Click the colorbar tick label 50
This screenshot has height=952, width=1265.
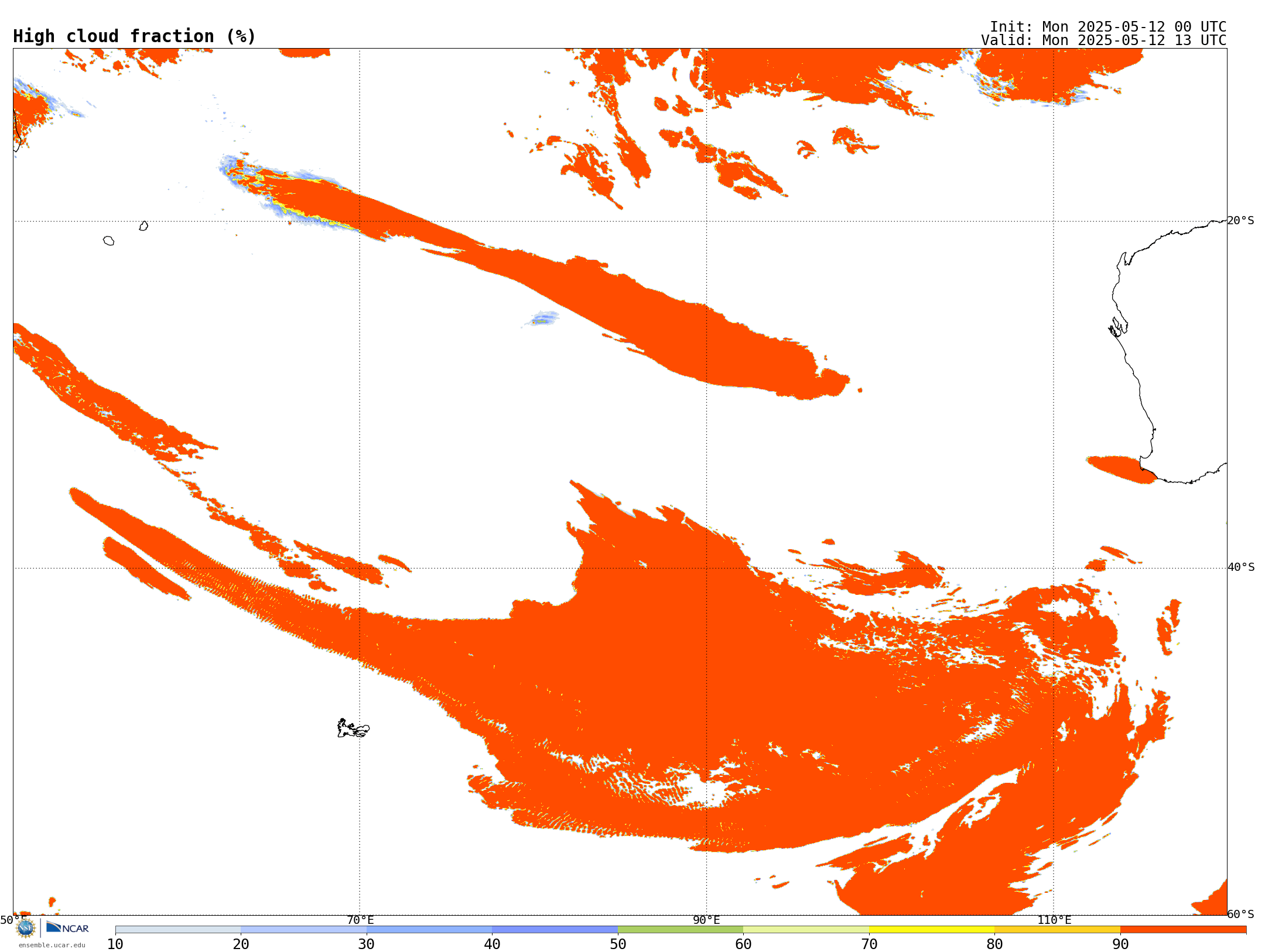click(618, 944)
